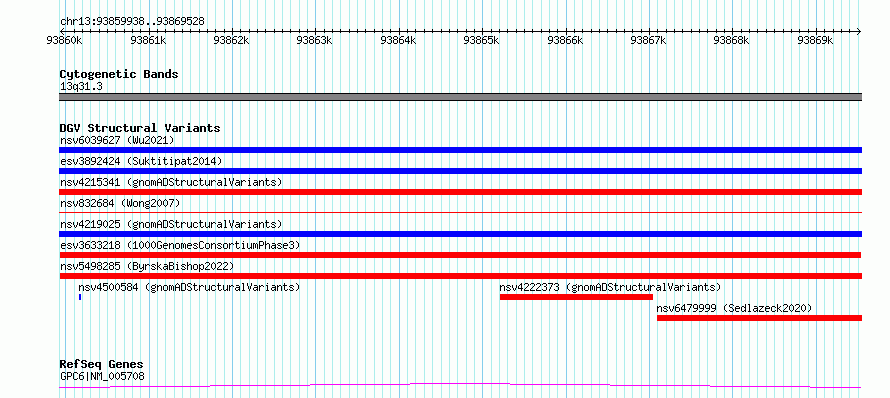Click the 93862k ruler tick label
The image size is (890, 398).
pyautogui.click(x=231, y=40)
